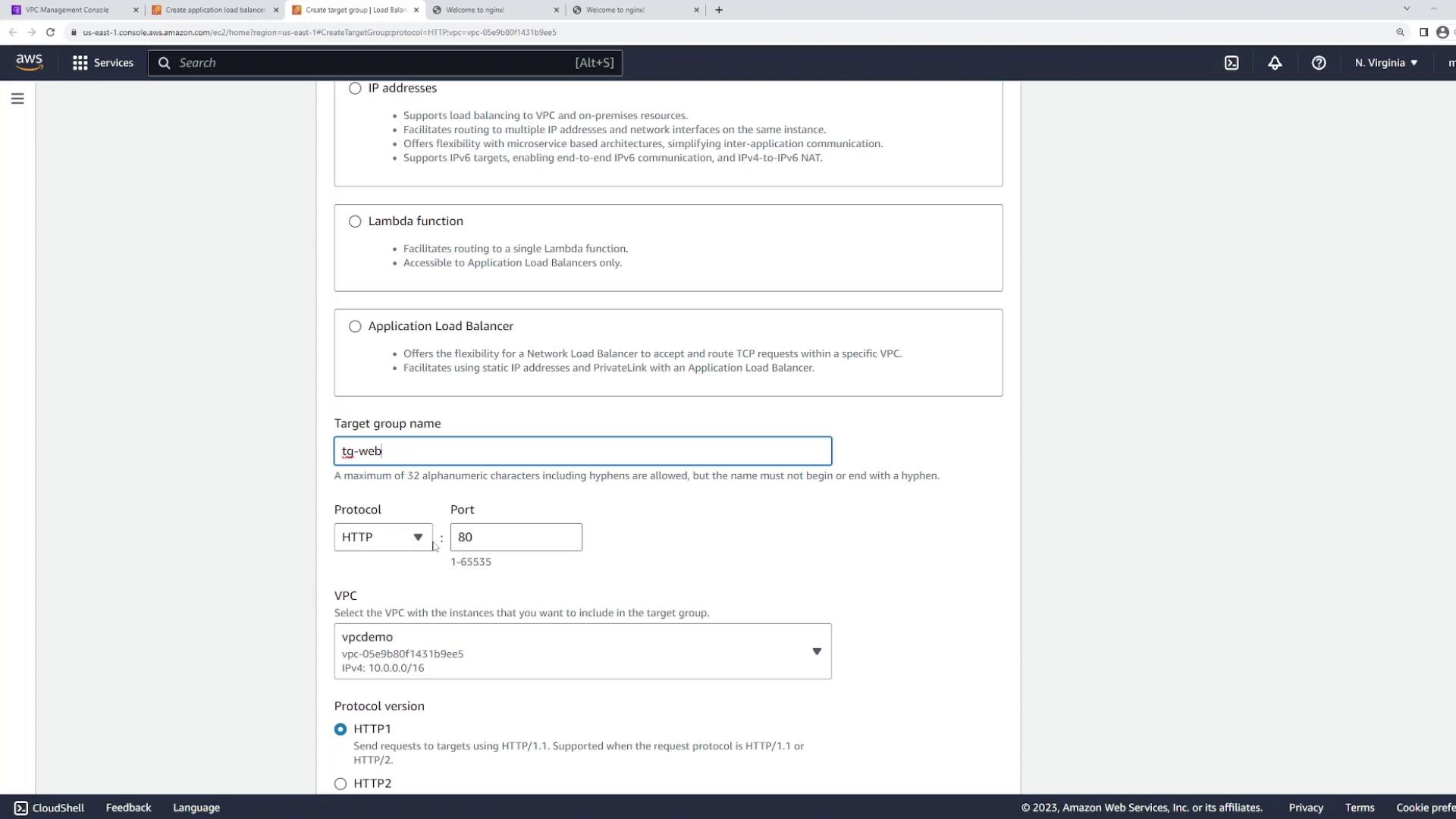Open the Services grid menu
1456x819 pixels.
(x=102, y=63)
